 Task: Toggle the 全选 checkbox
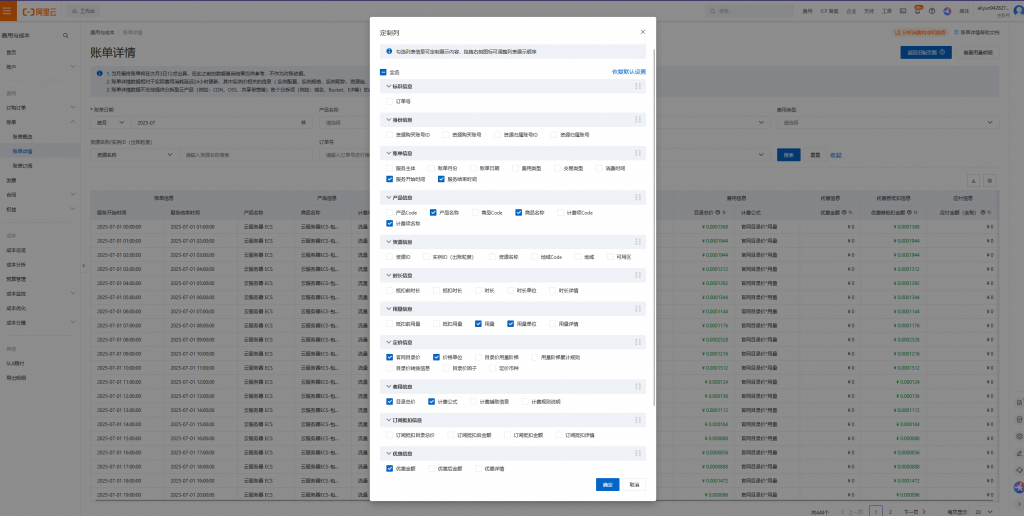point(383,72)
